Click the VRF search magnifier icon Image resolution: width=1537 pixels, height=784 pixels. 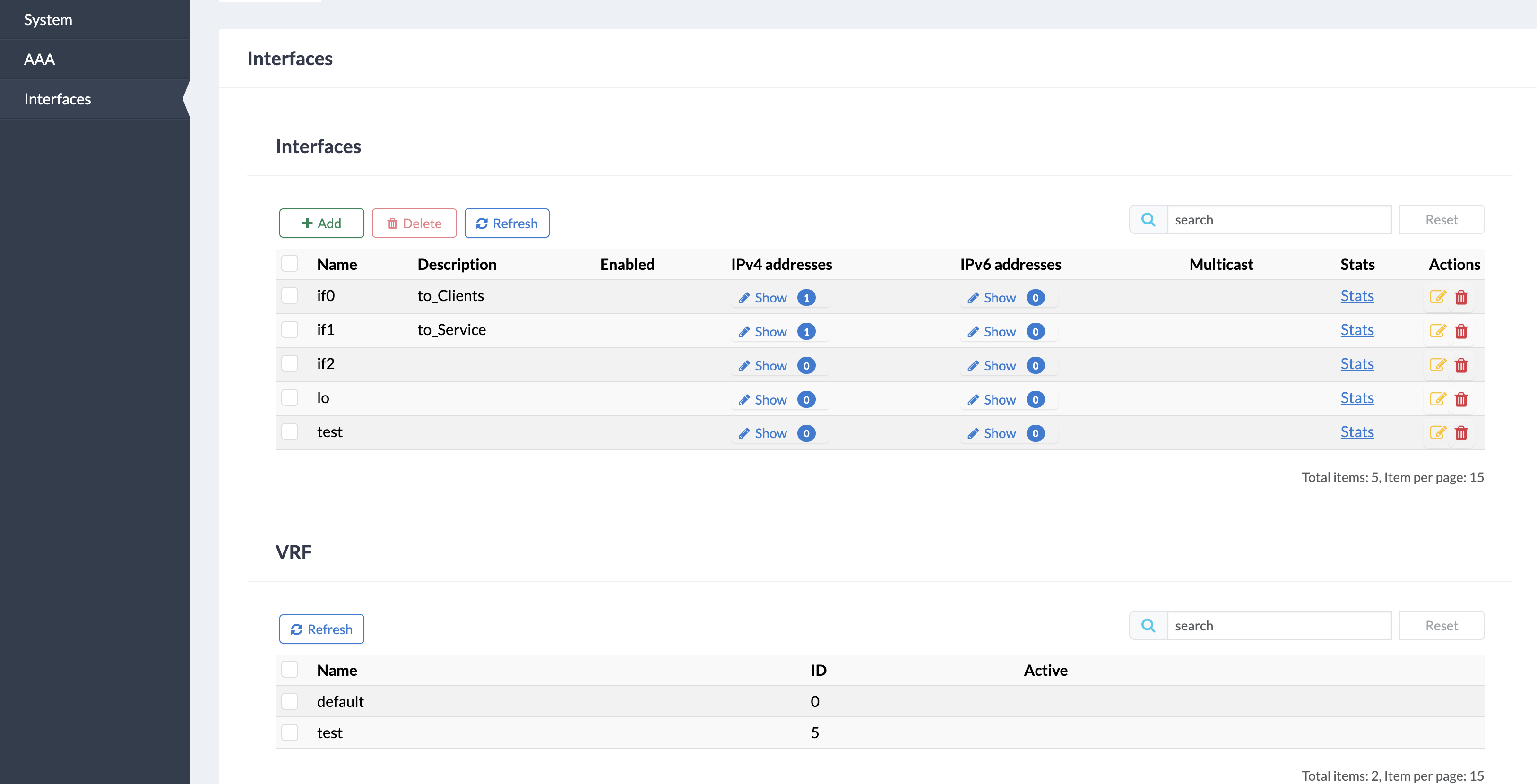[1148, 625]
